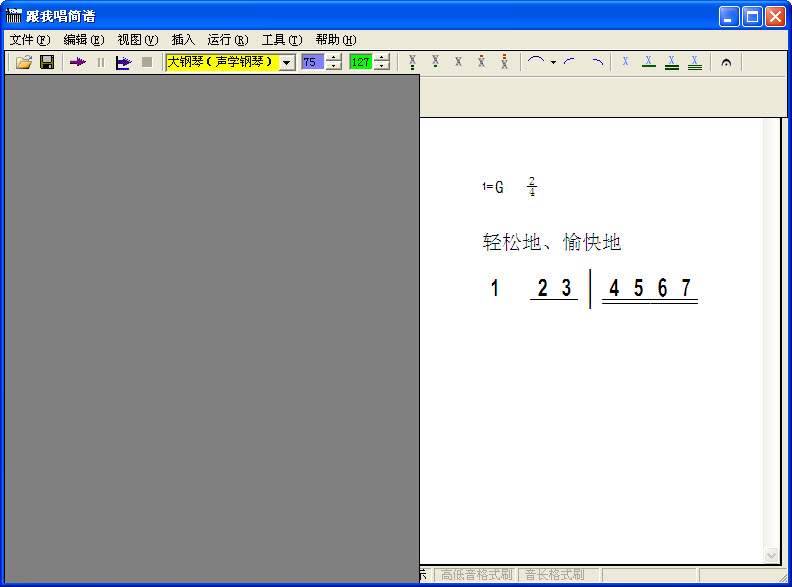Click the 高低音格式刷 status bar panel
Viewport: 792px width, 587px height.
[476, 574]
